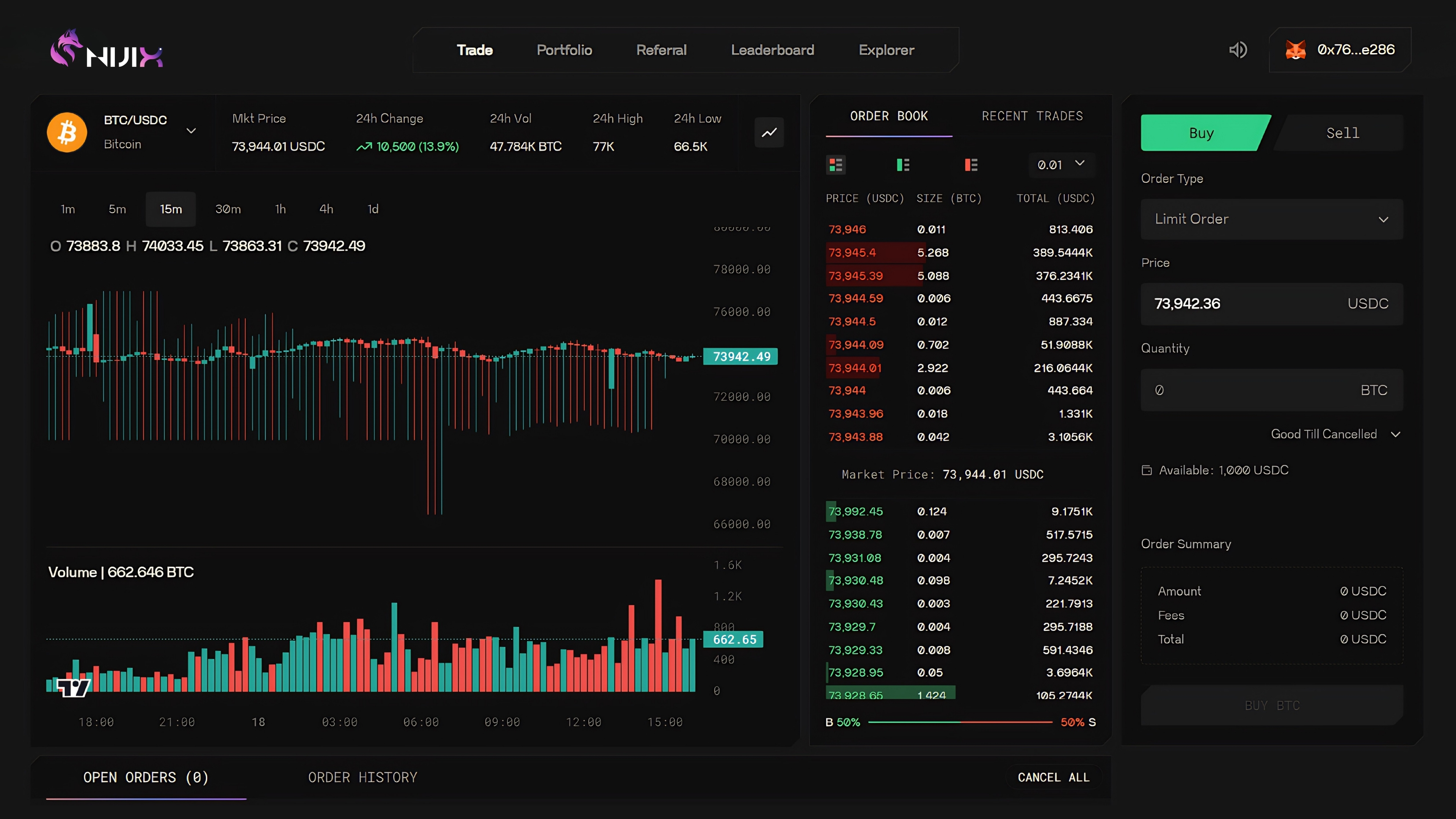Show asks-only order book view icon
1456x819 pixels.
point(971,165)
